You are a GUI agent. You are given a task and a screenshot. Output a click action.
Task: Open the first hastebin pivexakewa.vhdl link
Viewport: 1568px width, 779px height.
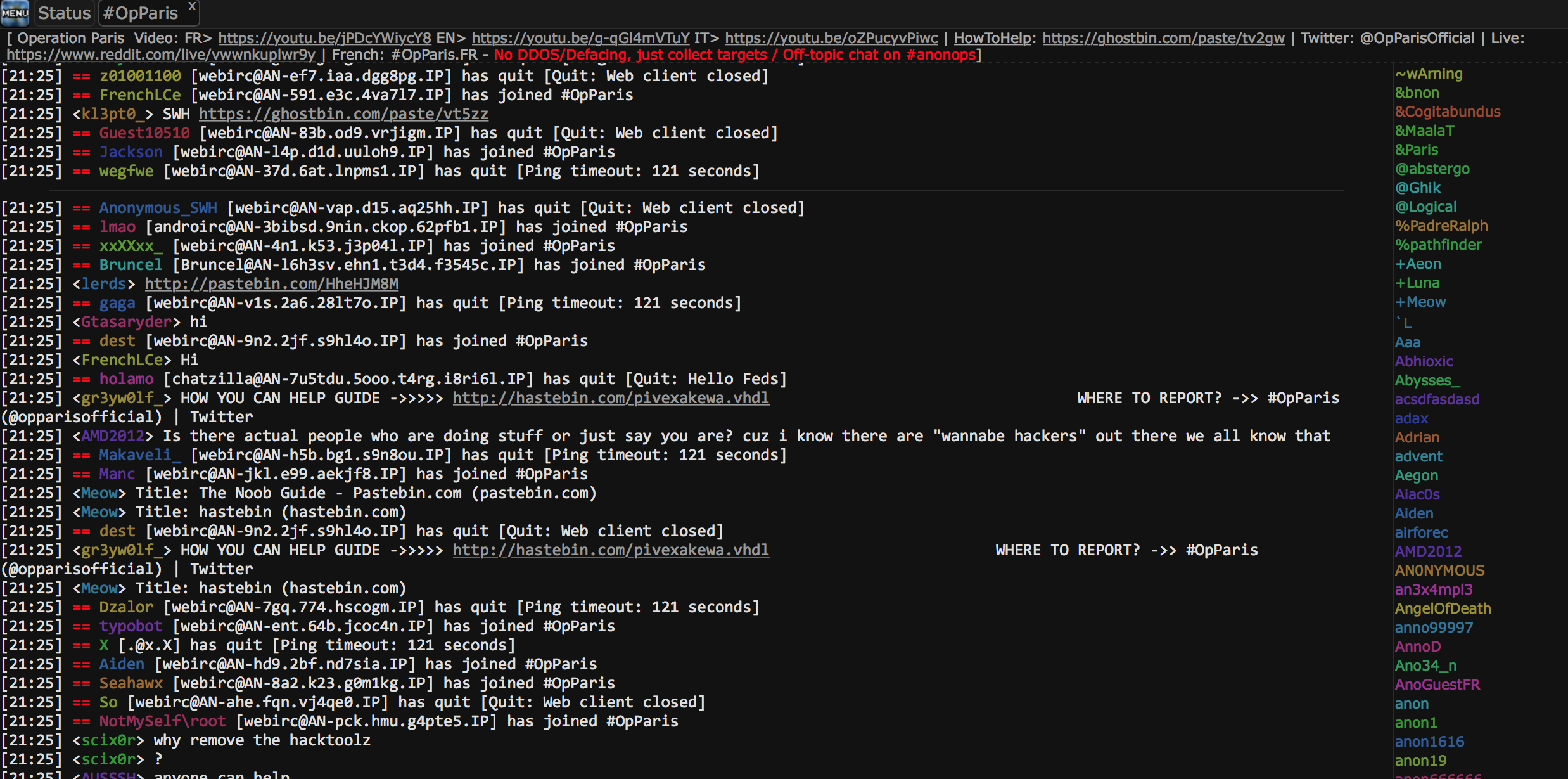tap(611, 398)
